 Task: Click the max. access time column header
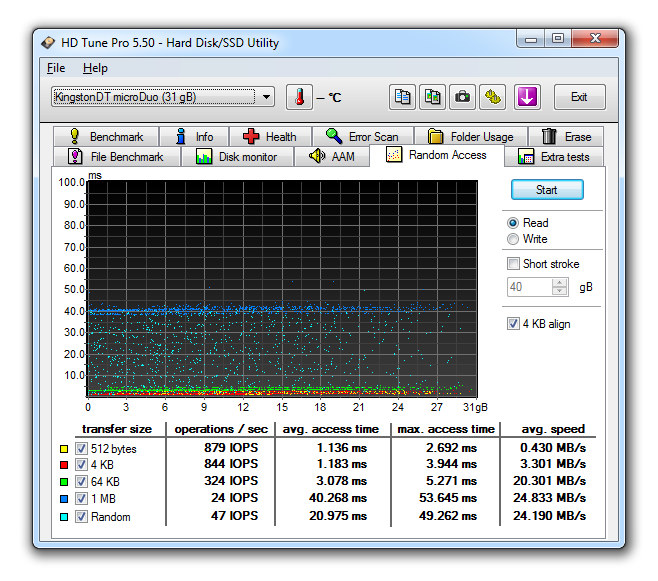tap(446, 429)
